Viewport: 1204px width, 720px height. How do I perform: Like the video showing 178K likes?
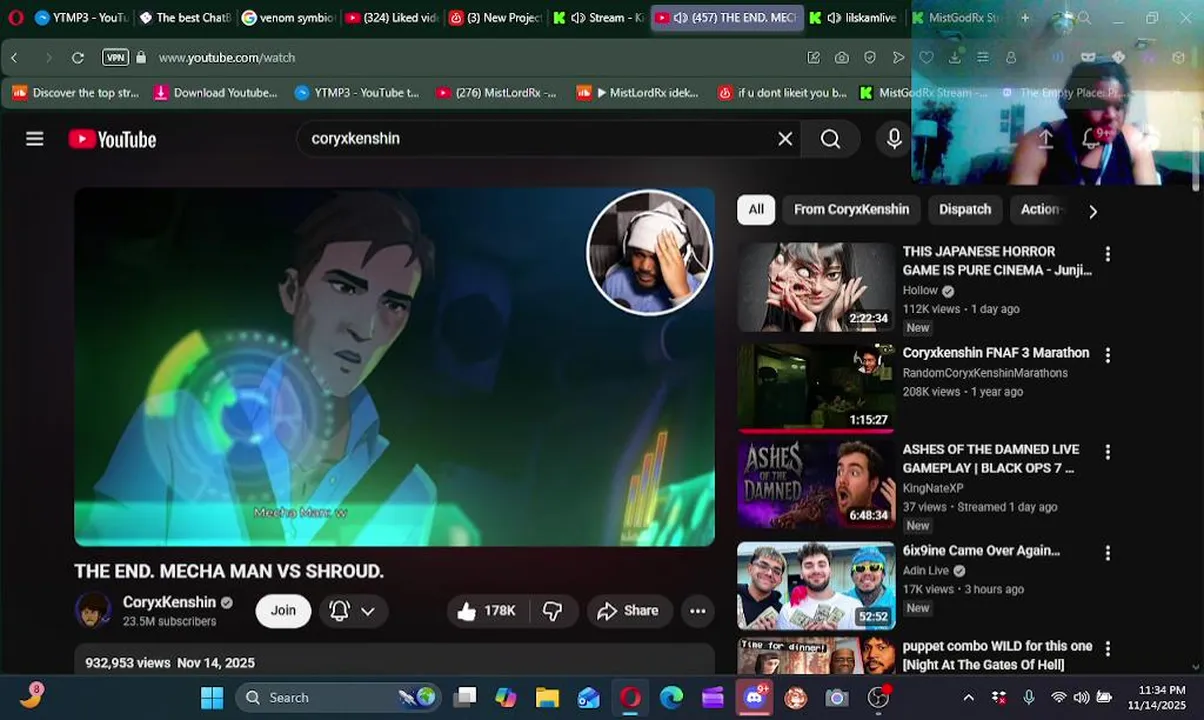tap(487, 611)
